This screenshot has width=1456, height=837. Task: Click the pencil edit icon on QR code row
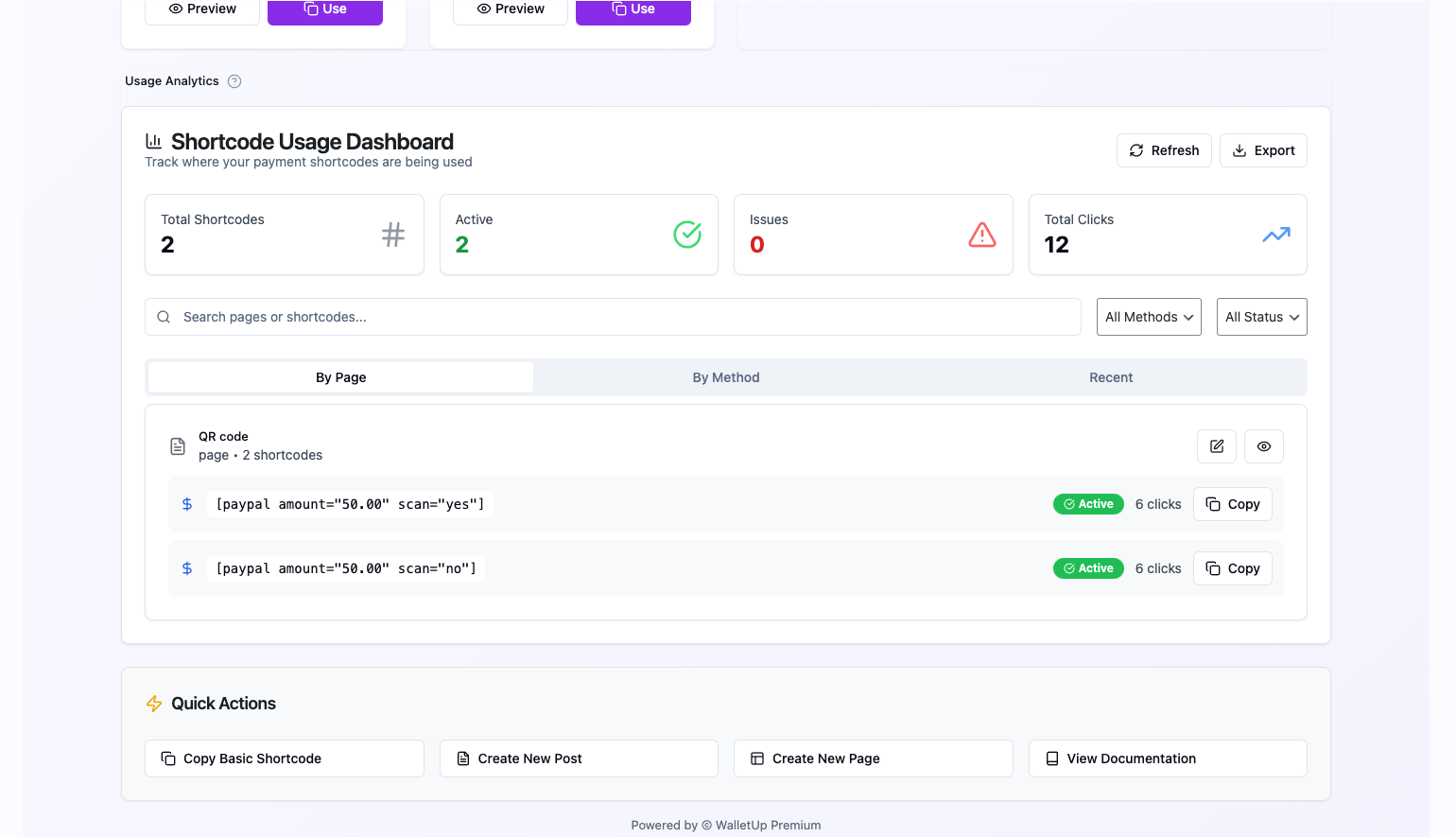[1217, 446]
